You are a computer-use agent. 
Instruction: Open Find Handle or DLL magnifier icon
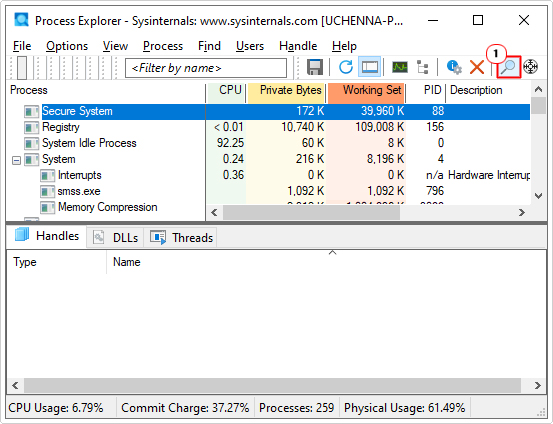[508, 67]
